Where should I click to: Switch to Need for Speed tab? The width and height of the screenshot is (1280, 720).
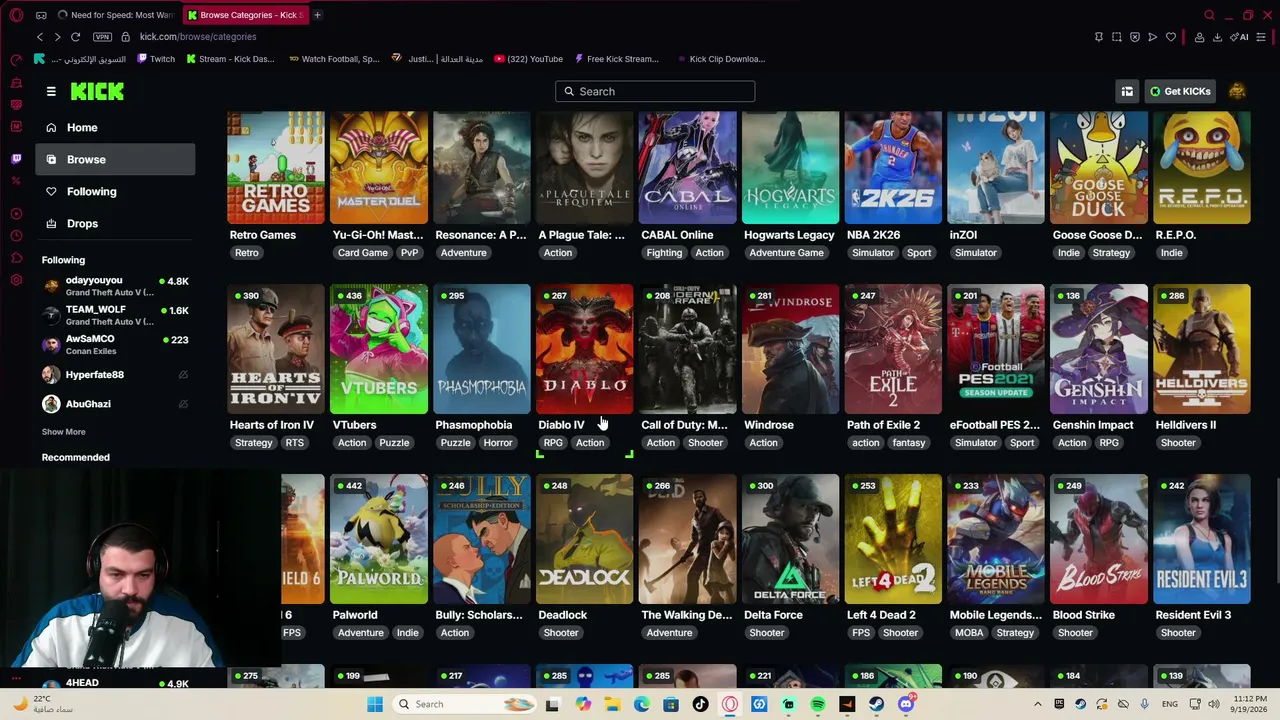point(115,15)
